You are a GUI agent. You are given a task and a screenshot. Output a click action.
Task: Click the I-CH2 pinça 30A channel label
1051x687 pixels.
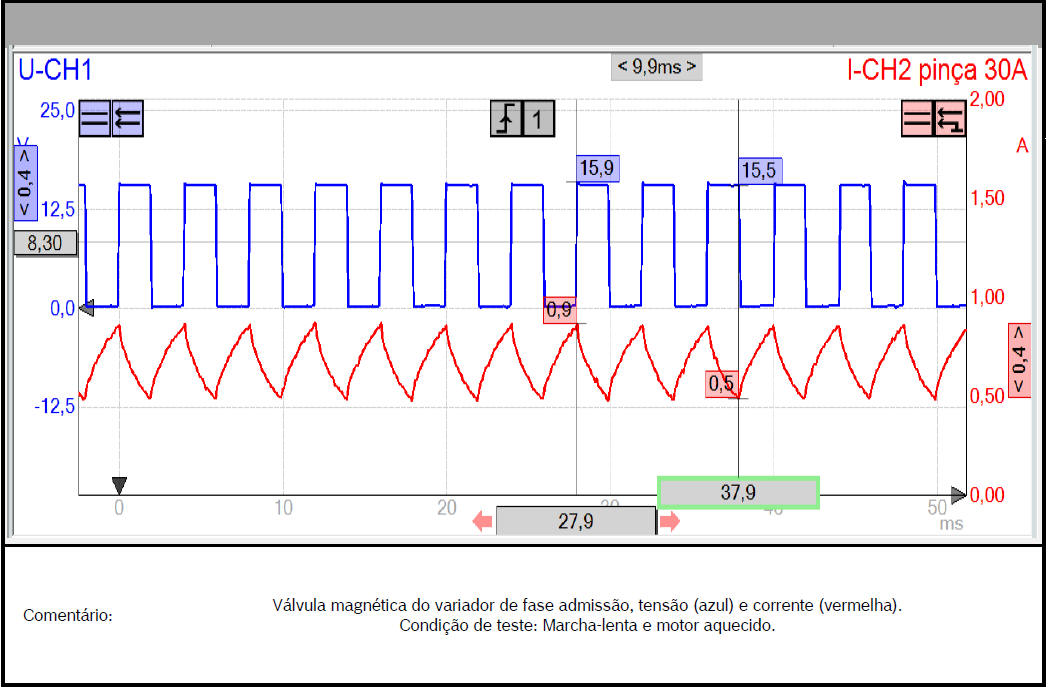pyautogui.click(x=936, y=69)
